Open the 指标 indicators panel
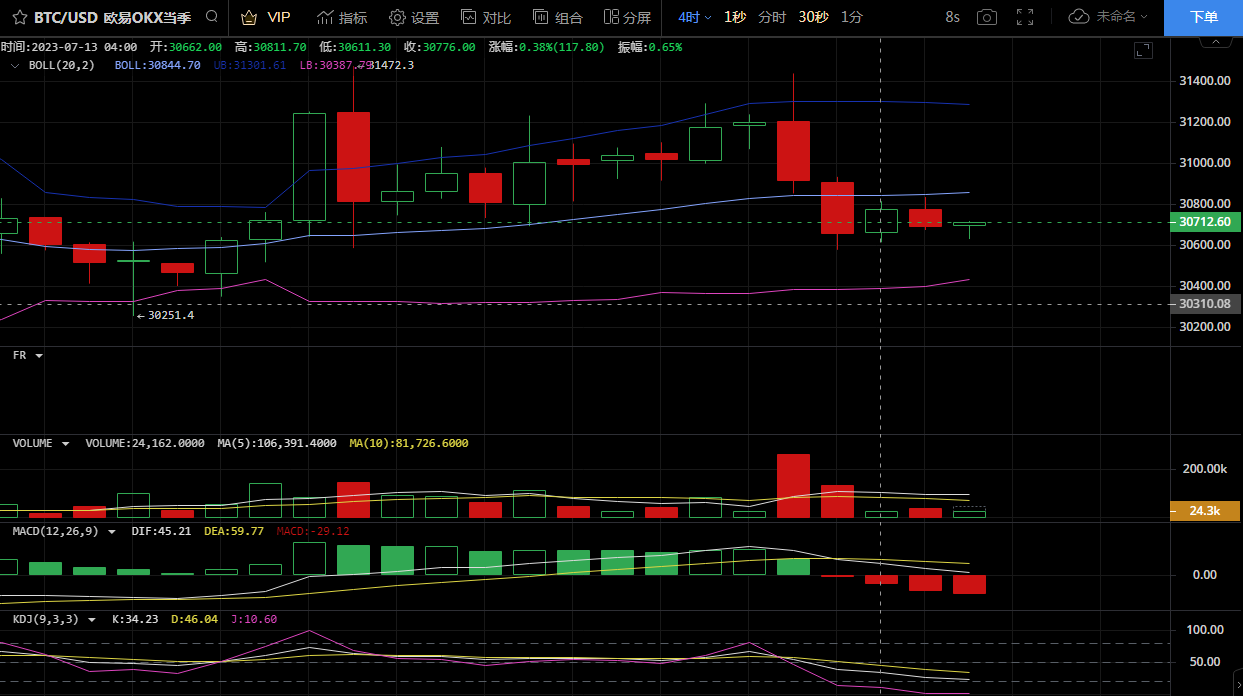 click(x=342, y=17)
